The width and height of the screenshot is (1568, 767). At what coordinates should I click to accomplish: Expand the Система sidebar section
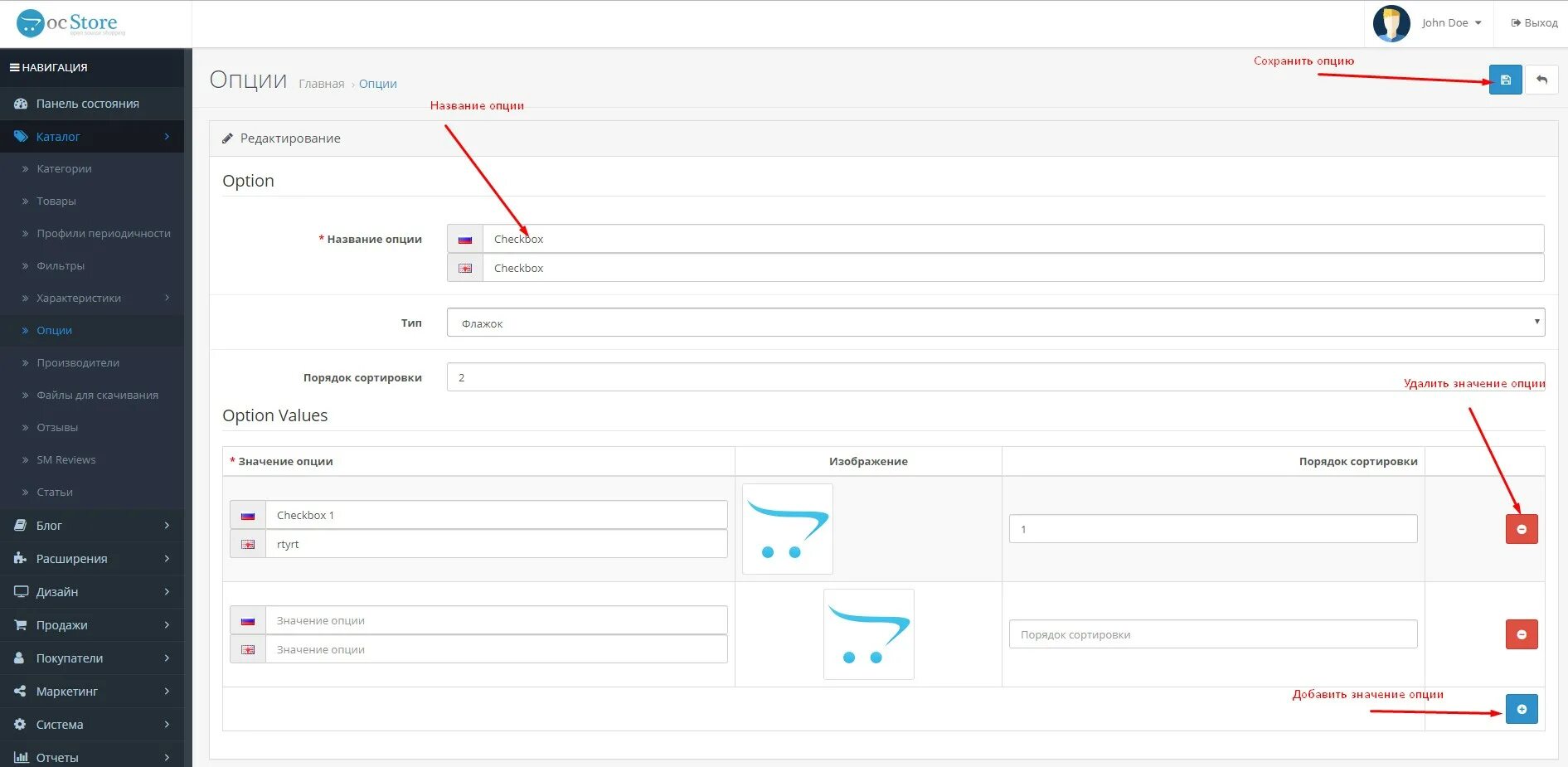coord(59,724)
